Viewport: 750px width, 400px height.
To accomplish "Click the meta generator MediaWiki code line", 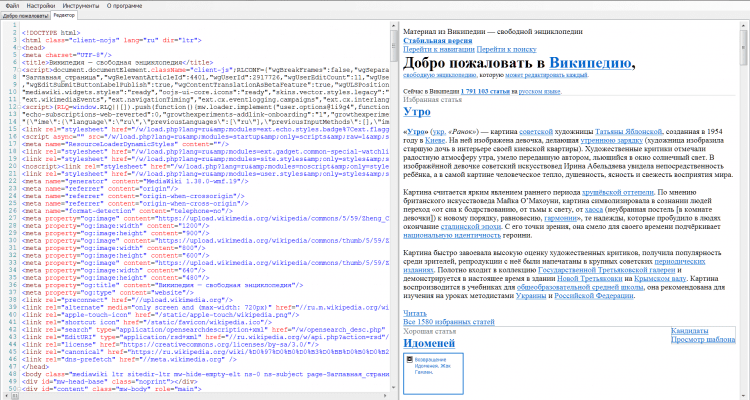I will point(135,182).
